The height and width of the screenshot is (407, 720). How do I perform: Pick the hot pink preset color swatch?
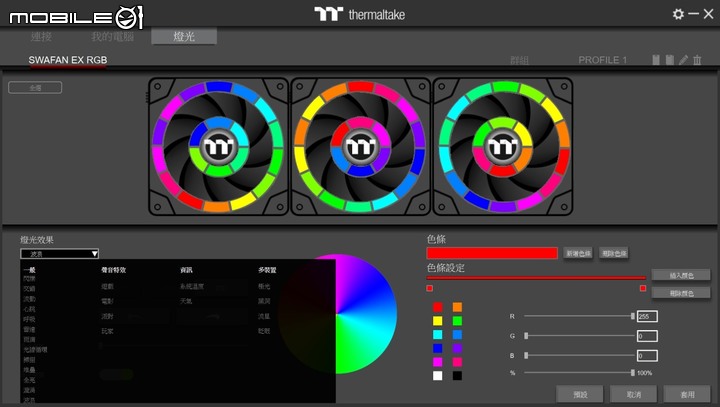pos(457,362)
